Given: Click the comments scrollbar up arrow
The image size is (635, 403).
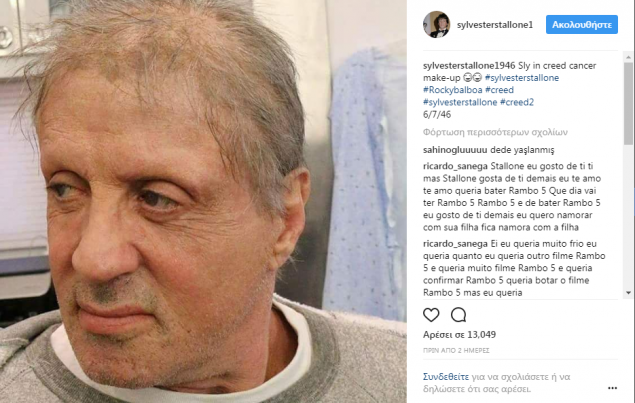Looking at the screenshot, I should coord(628,58).
